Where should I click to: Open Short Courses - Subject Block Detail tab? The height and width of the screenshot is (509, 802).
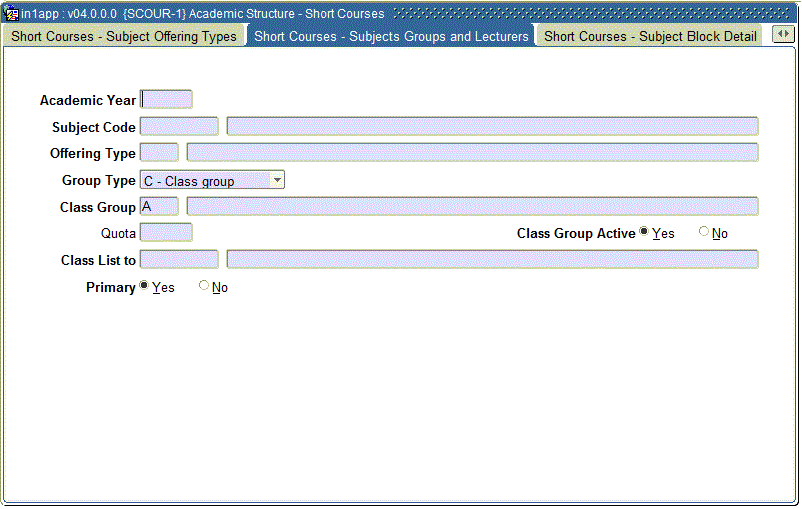coord(650,36)
